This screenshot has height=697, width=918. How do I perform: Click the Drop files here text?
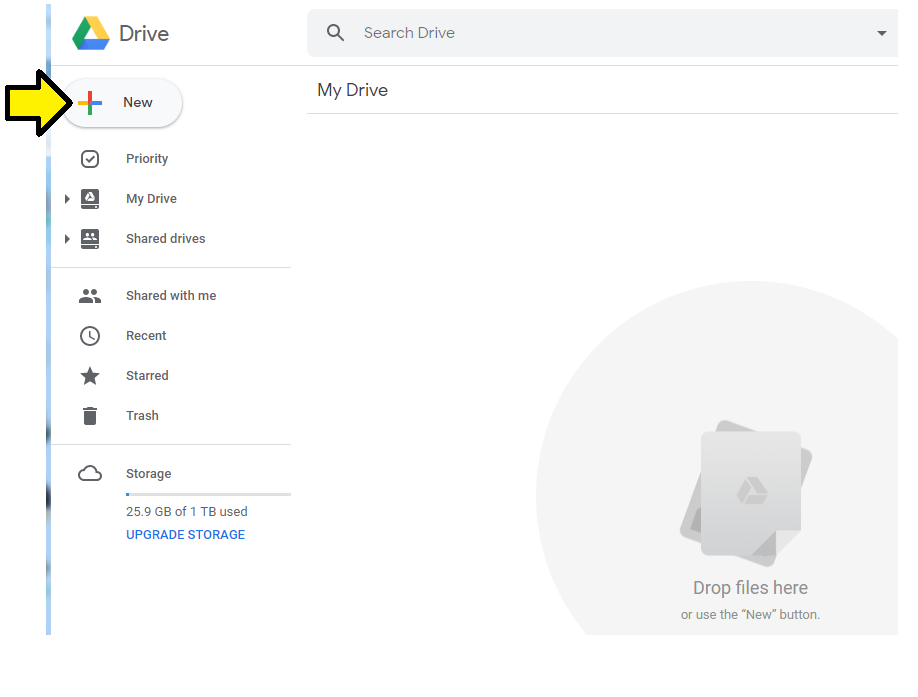751,588
